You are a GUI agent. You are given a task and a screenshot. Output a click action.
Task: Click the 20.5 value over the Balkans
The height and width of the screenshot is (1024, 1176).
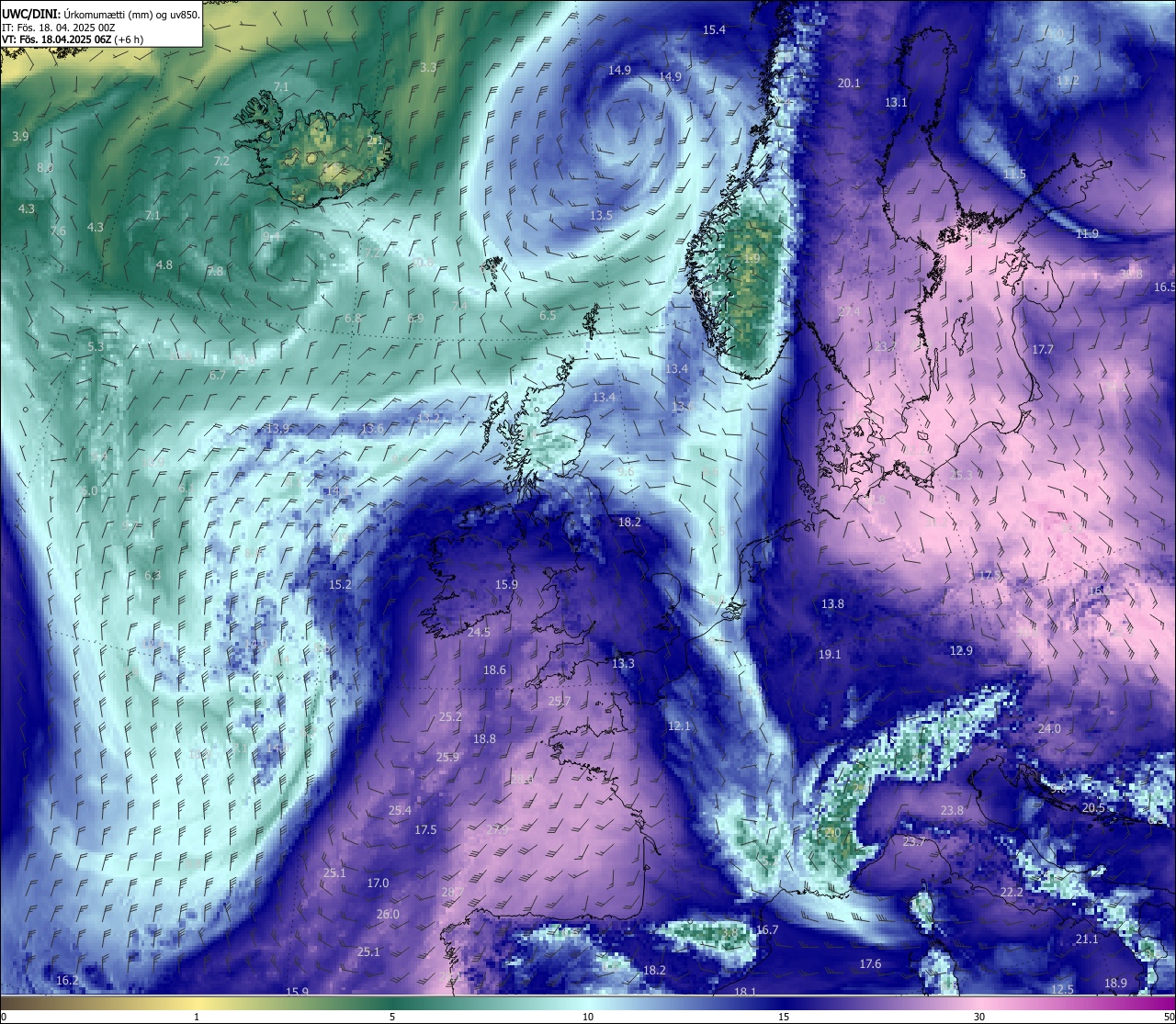1093,808
